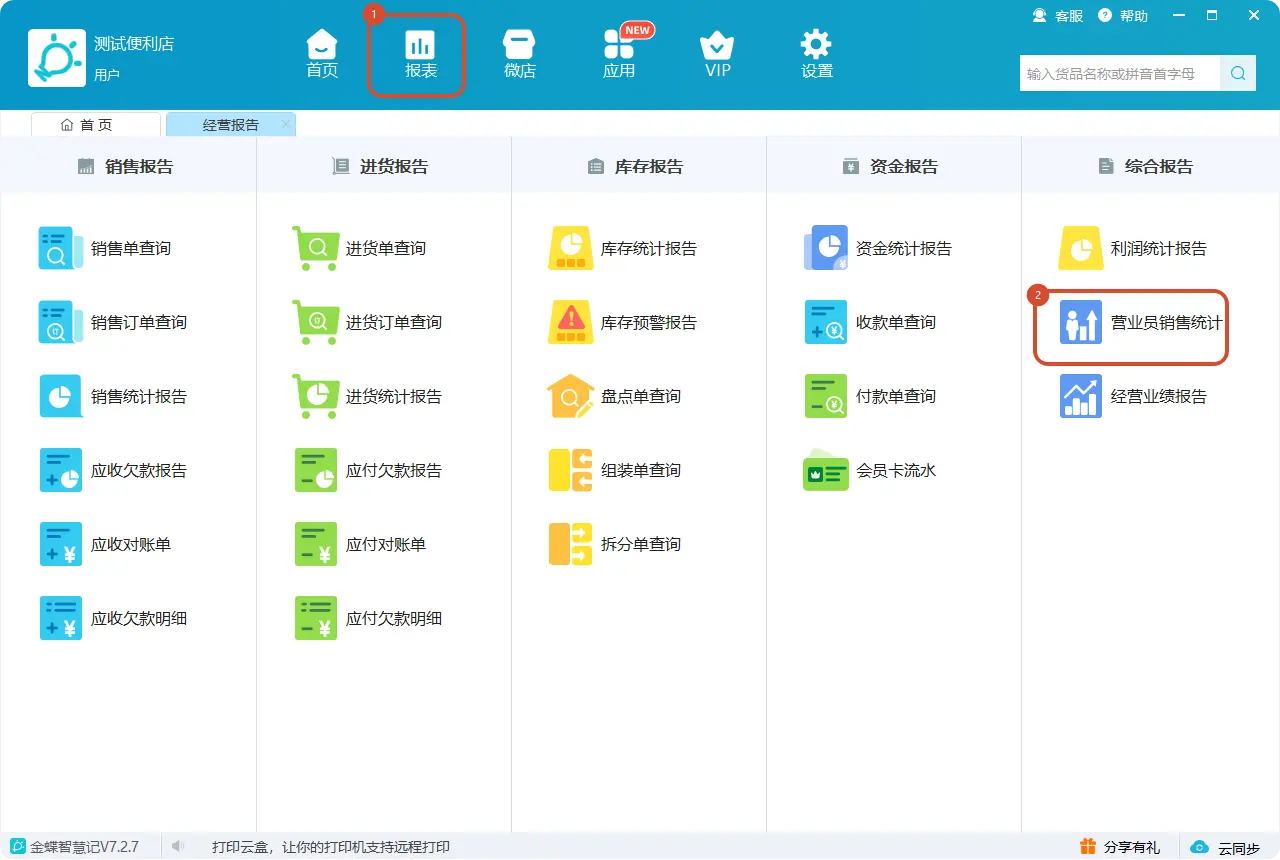Open 应付欠款明细
This screenshot has width=1280, height=860.
click(367, 618)
